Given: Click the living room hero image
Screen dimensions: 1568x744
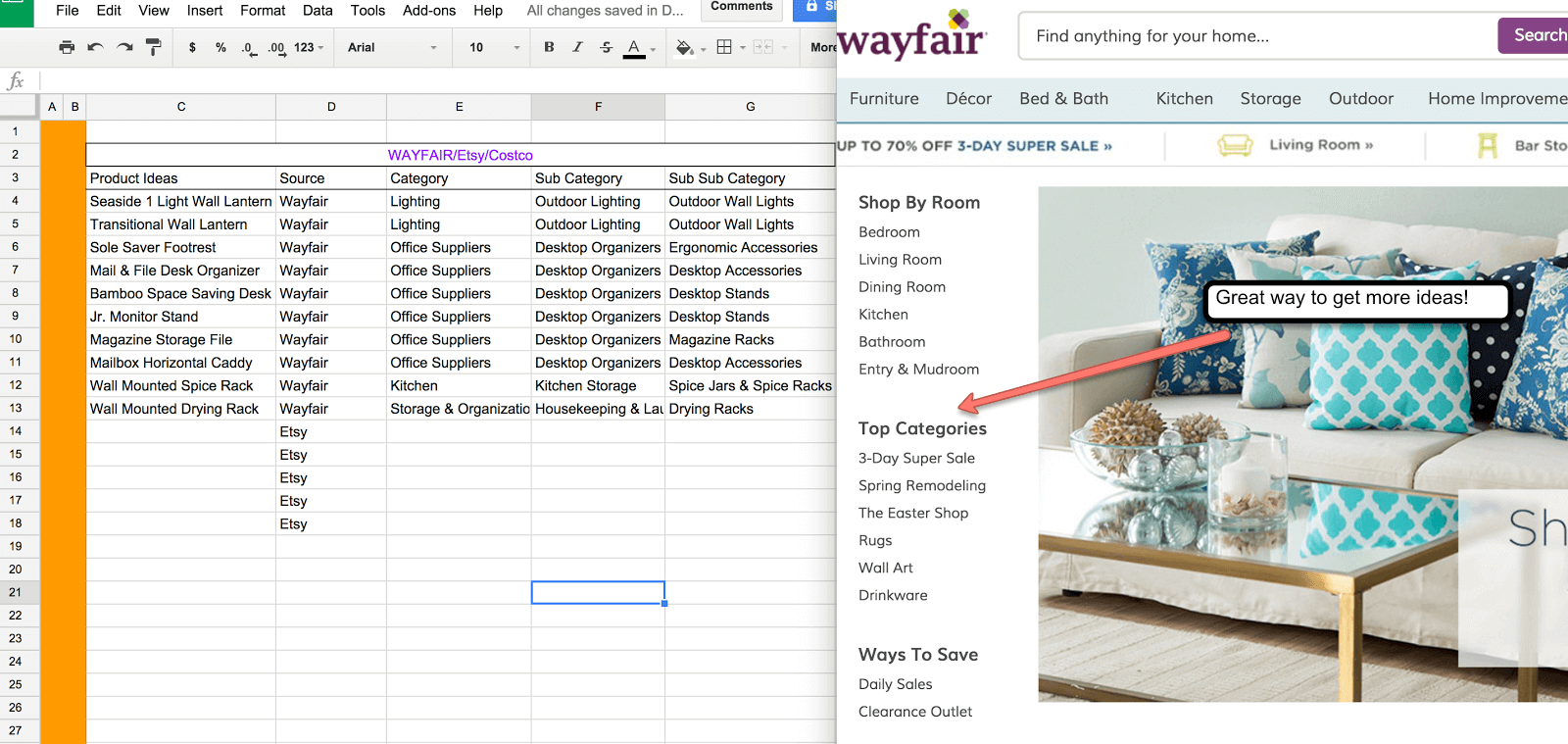Looking at the screenshot, I should pos(1303,444).
